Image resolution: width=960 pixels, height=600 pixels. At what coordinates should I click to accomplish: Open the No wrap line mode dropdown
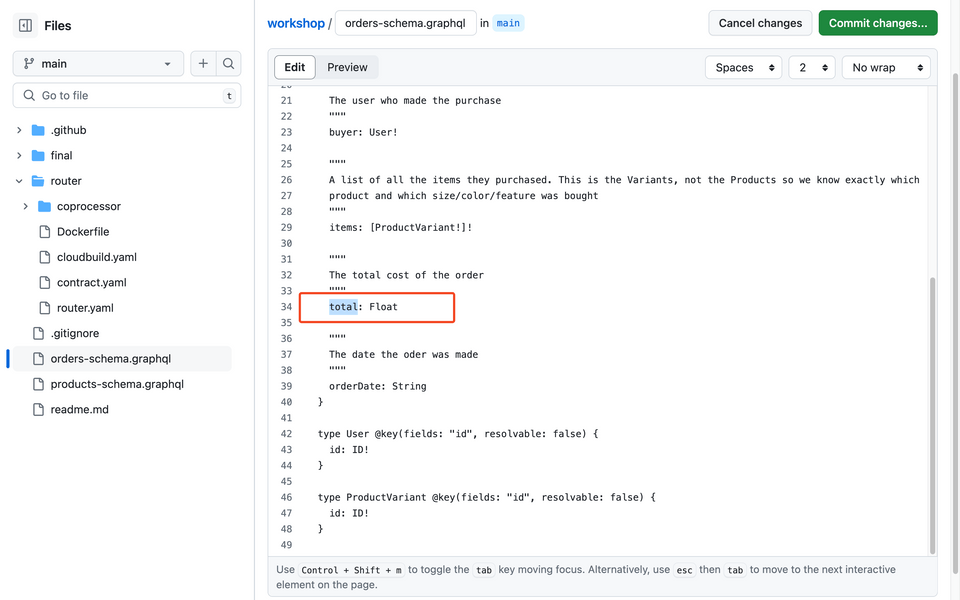(x=886, y=67)
